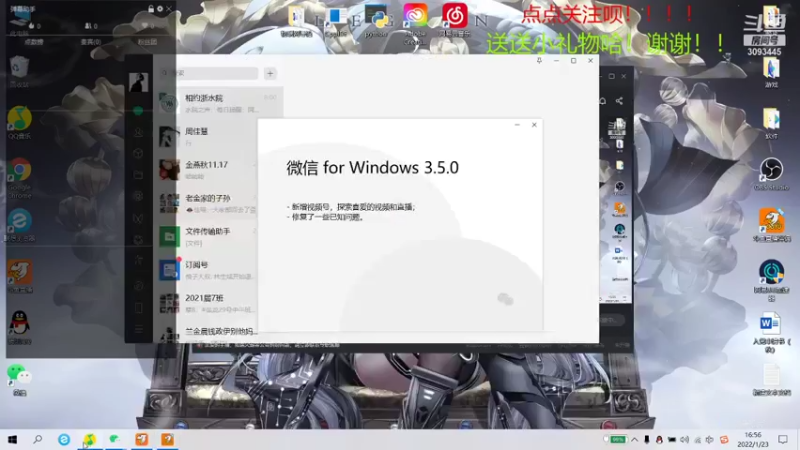Open the Channels butterfly icon in WeChat sidebar
The width and height of the screenshot is (800, 450).
pyautogui.click(x=138, y=218)
